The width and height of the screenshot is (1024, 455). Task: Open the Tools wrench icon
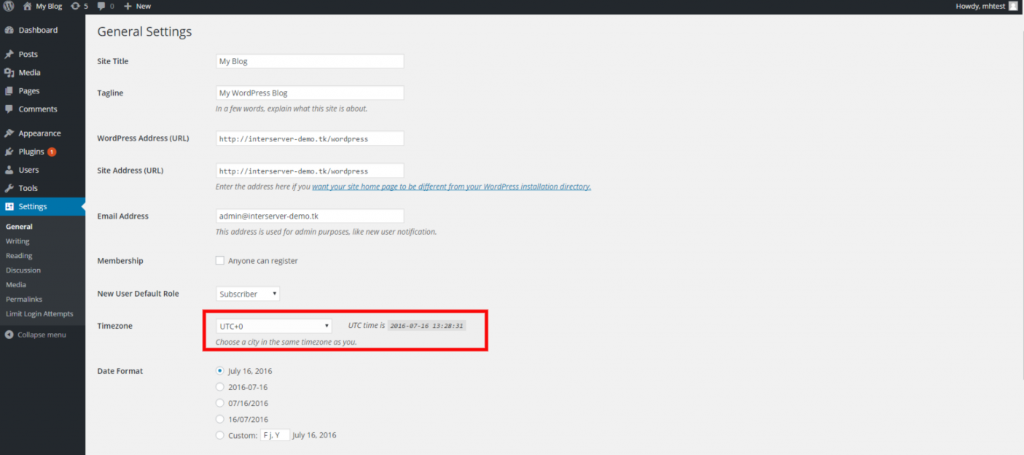point(9,188)
